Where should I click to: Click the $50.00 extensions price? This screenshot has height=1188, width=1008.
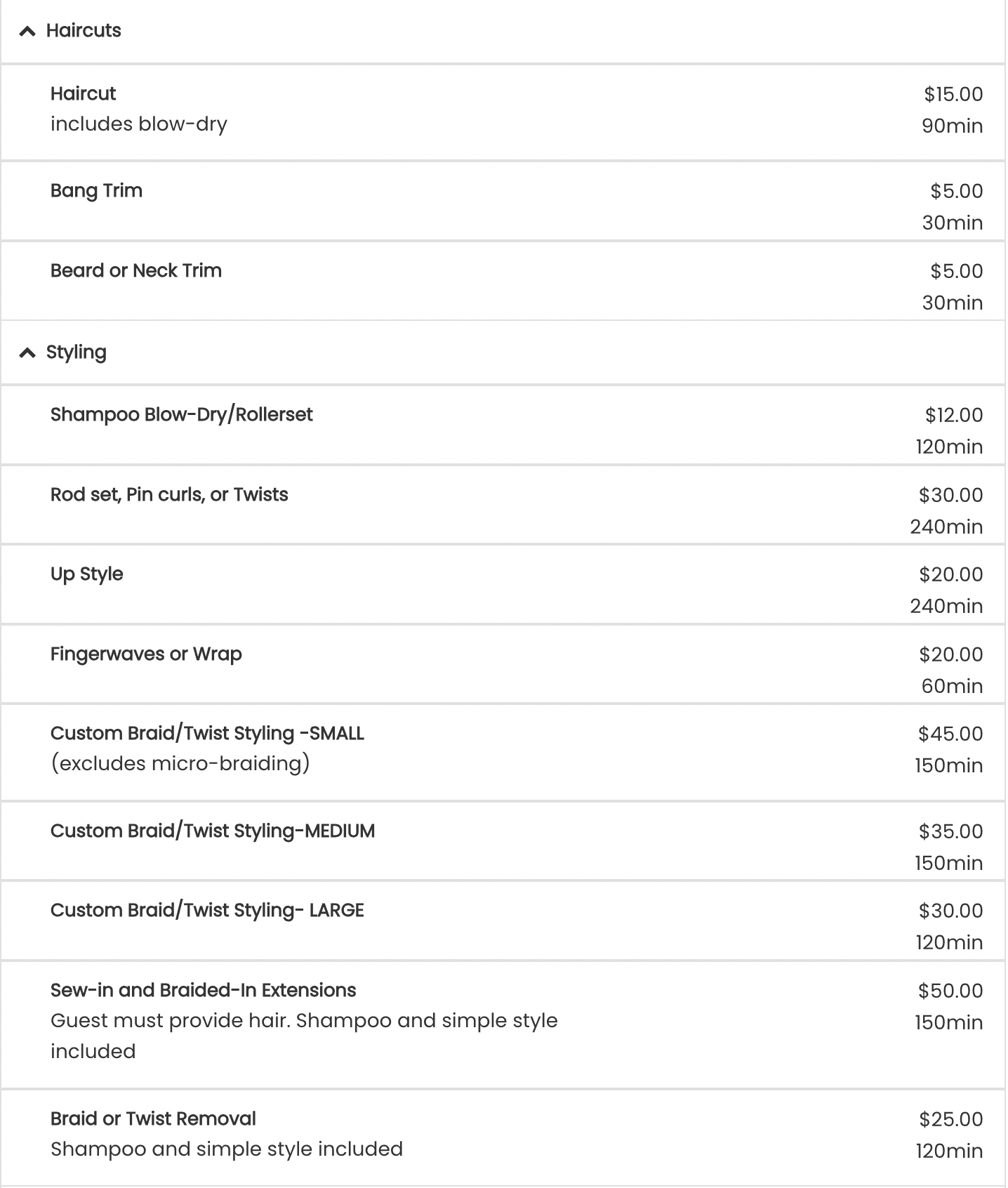click(950, 991)
